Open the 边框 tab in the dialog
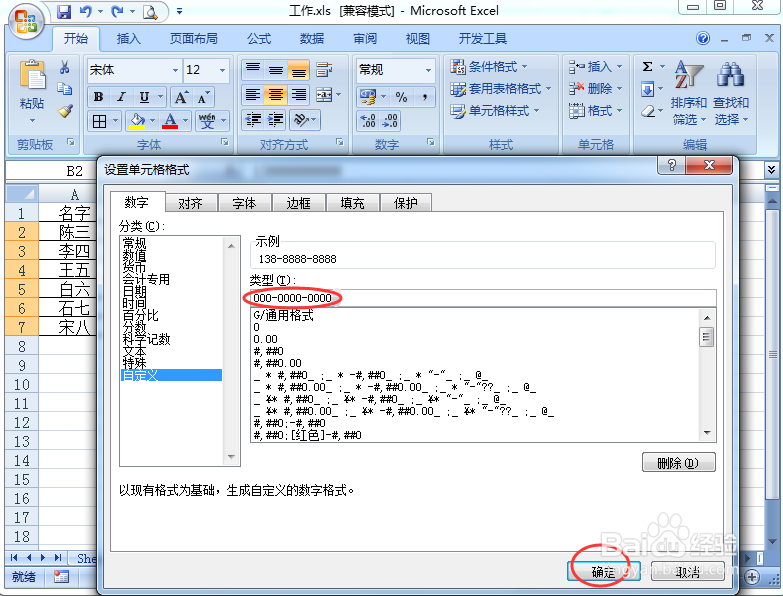 299,203
